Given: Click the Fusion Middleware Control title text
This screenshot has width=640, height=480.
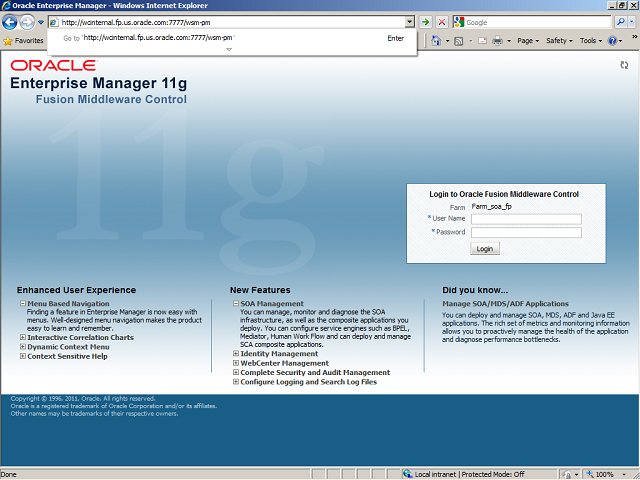Looking at the screenshot, I should coord(111,99).
